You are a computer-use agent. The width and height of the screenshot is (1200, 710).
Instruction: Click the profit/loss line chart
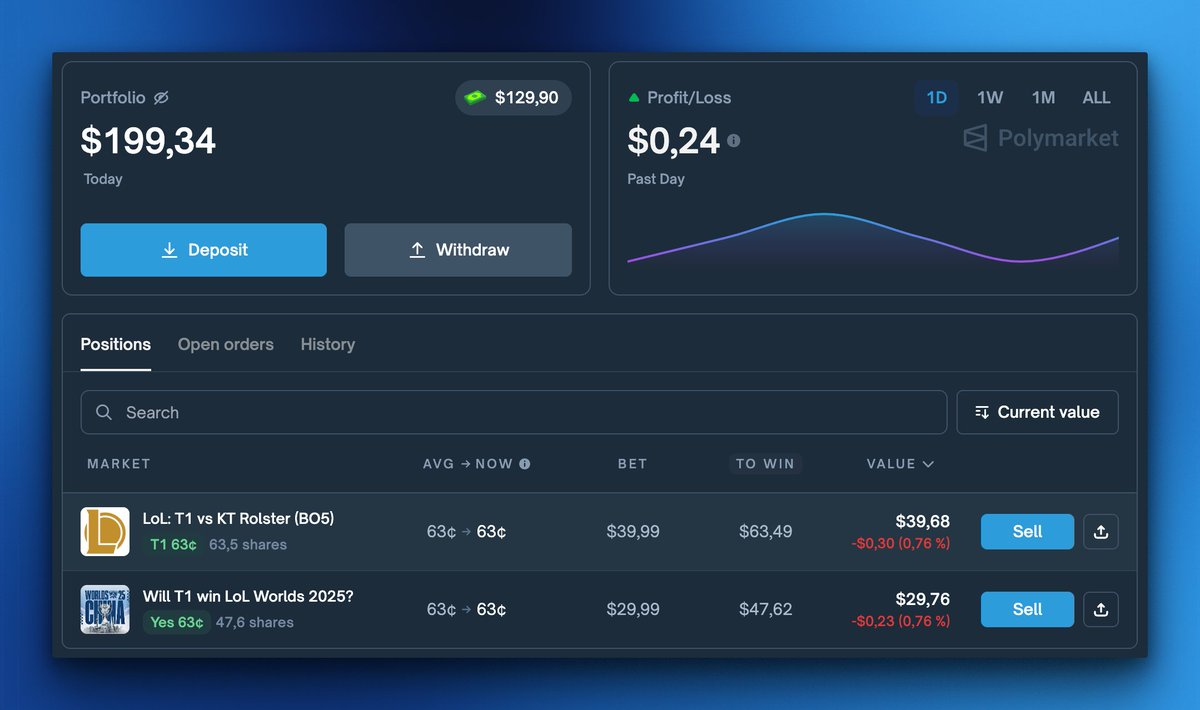coord(873,240)
